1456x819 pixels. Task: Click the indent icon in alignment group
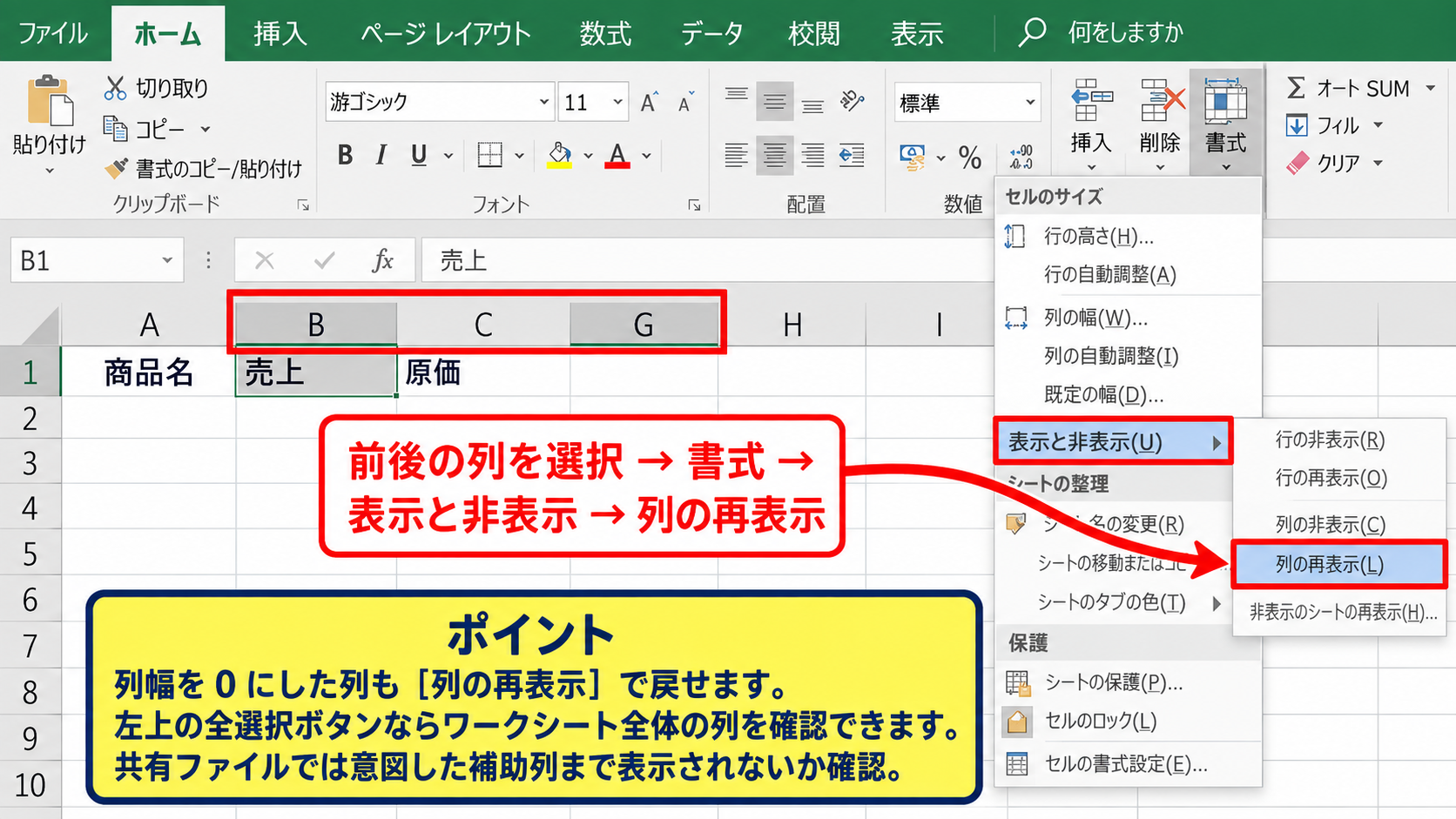(x=852, y=156)
